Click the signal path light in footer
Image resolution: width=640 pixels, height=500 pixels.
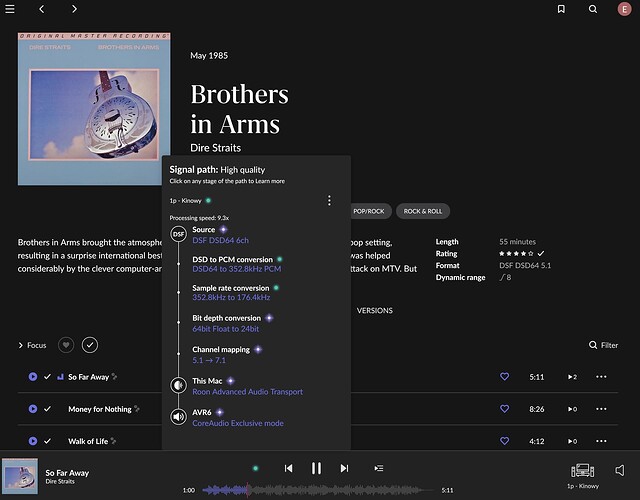click(256, 468)
